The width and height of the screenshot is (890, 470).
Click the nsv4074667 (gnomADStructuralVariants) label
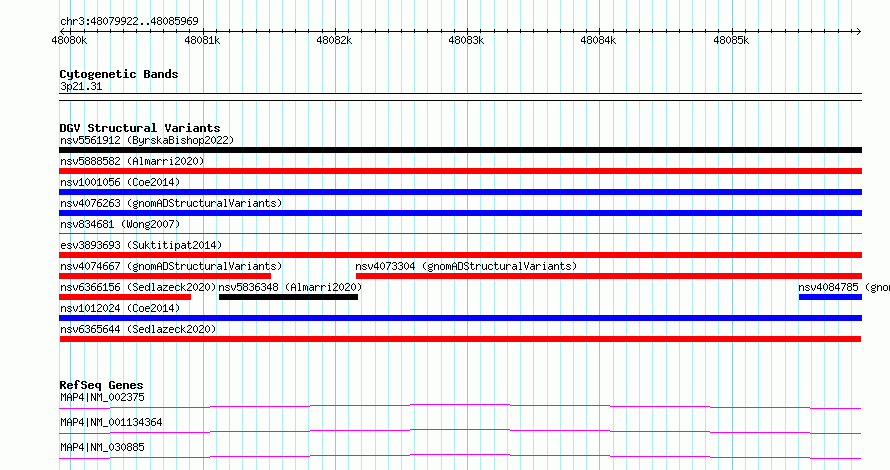coord(171,266)
